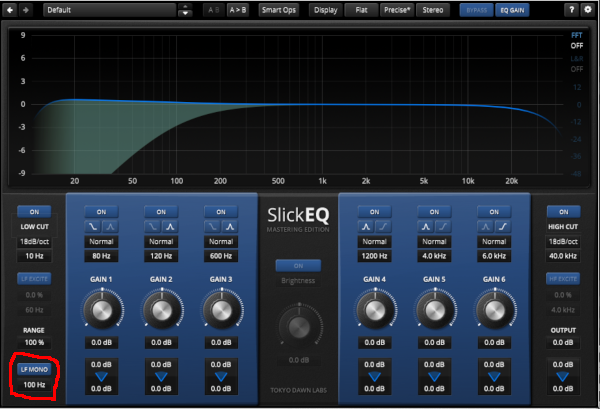
Task: Open the low cut 18dB/oct slope selector
Action: coord(34,242)
